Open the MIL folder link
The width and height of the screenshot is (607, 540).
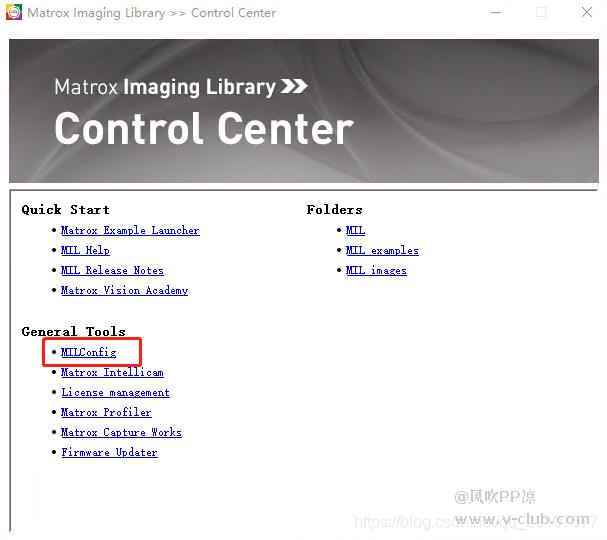[355, 231]
